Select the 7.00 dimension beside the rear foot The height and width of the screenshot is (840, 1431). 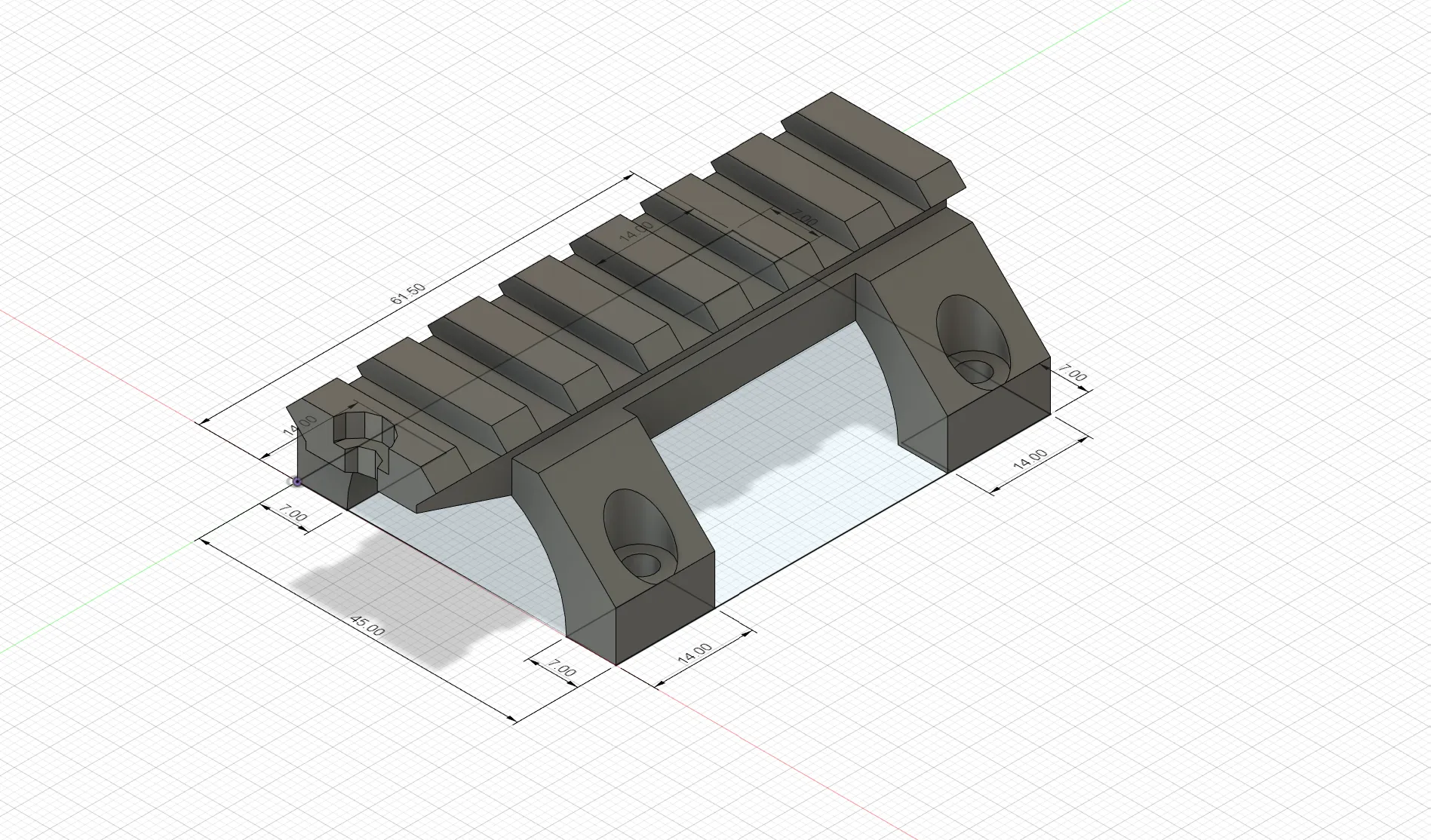click(1073, 372)
